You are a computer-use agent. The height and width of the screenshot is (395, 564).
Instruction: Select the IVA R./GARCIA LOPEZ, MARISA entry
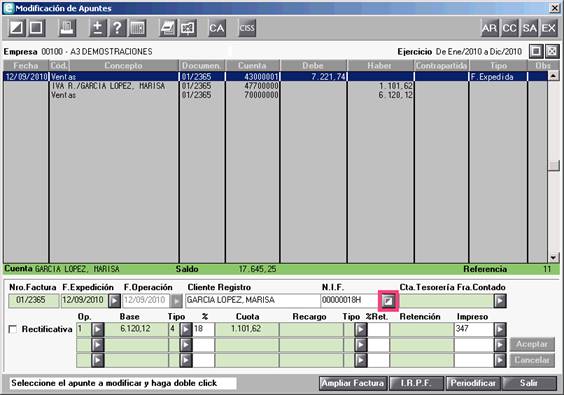275,86
